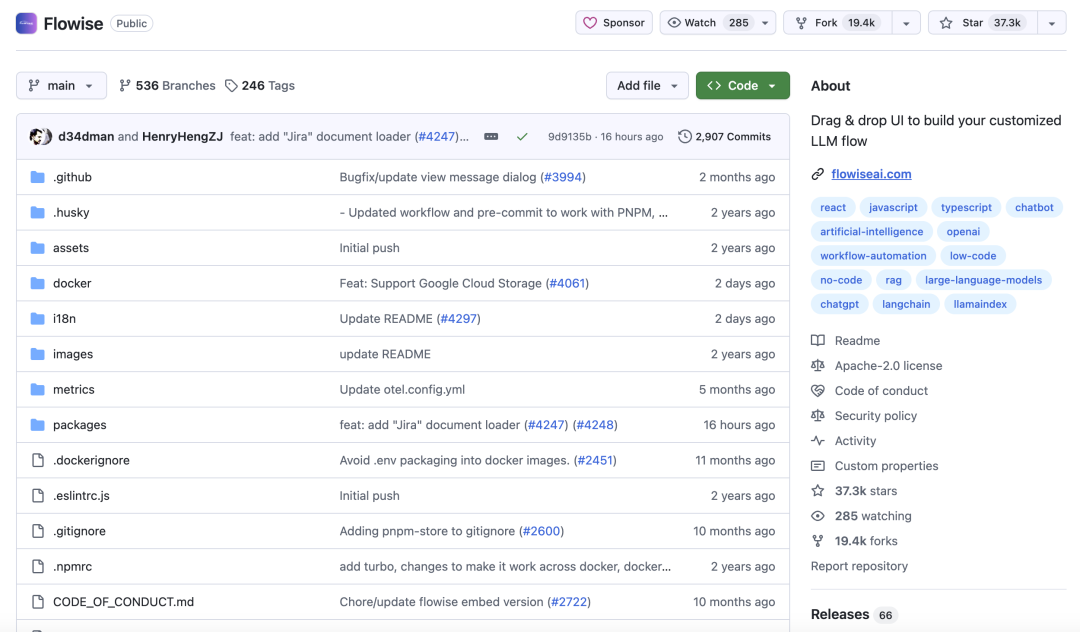The image size is (1080, 632).
Task: Click the openai topic tag
Action: (x=963, y=231)
